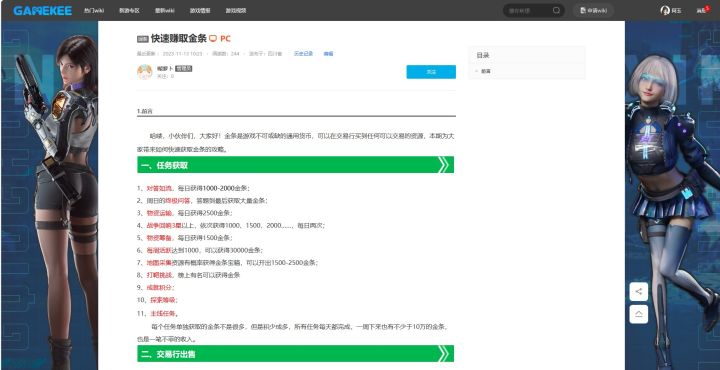Click the PC monitor icon beside title
The height and width of the screenshot is (370, 720).
tap(213, 39)
